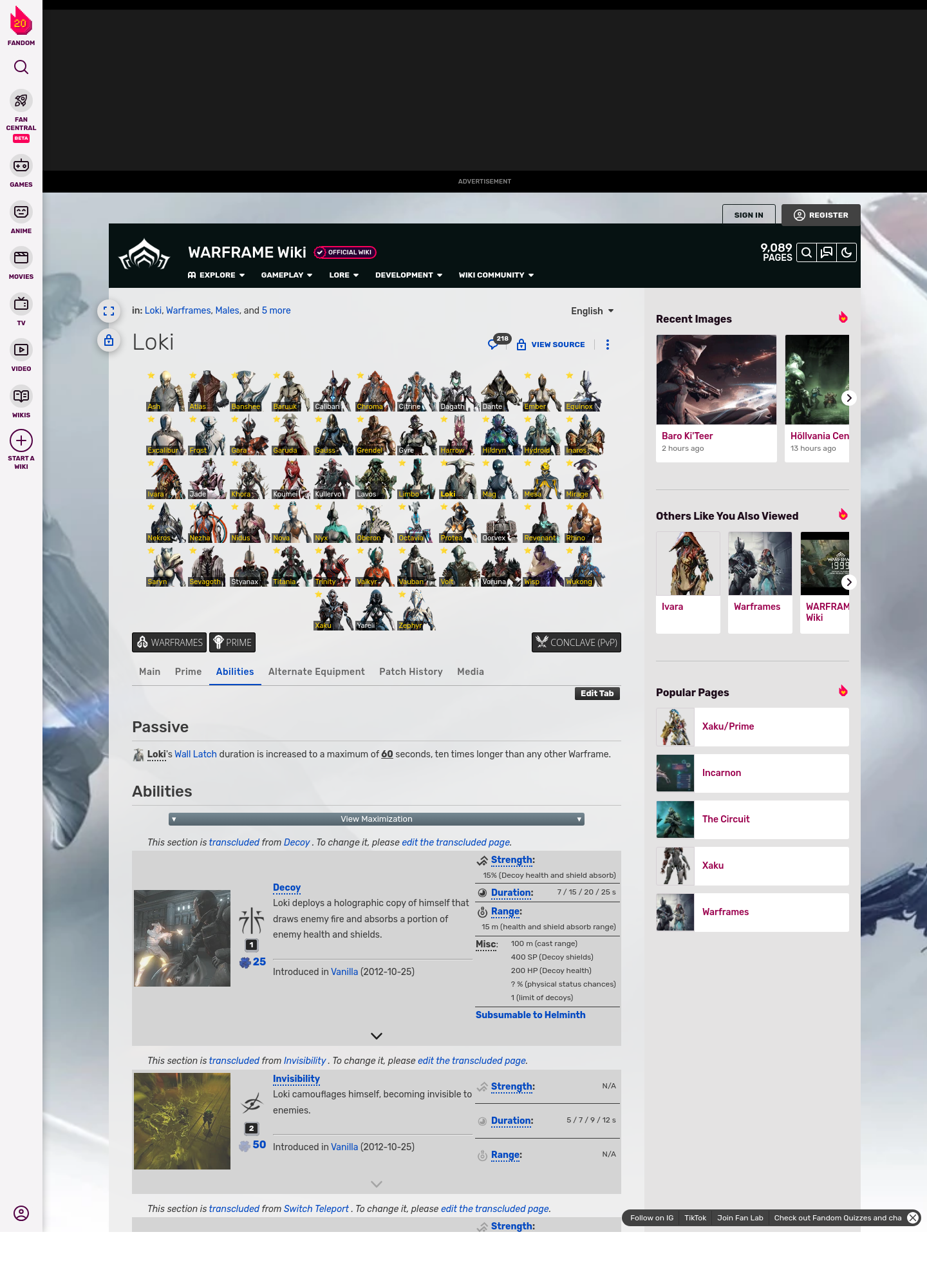Open Wiki Community dropdown menu
The width and height of the screenshot is (927, 1288).
[x=496, y=275]
